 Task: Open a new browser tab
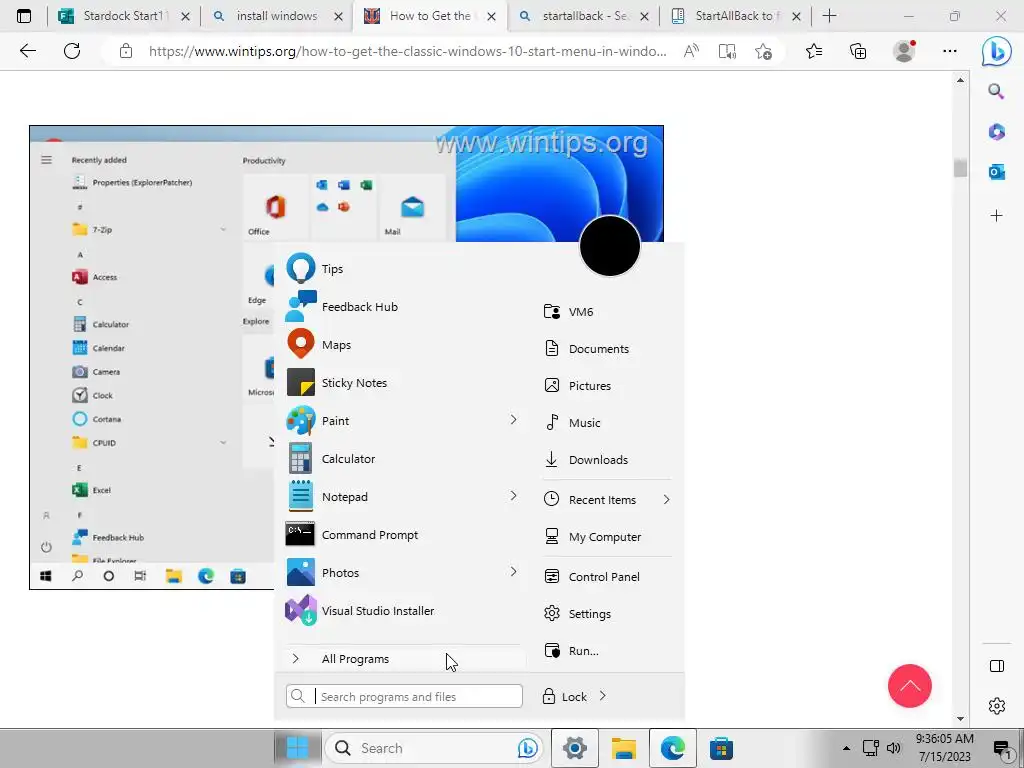tap(829, 16)
